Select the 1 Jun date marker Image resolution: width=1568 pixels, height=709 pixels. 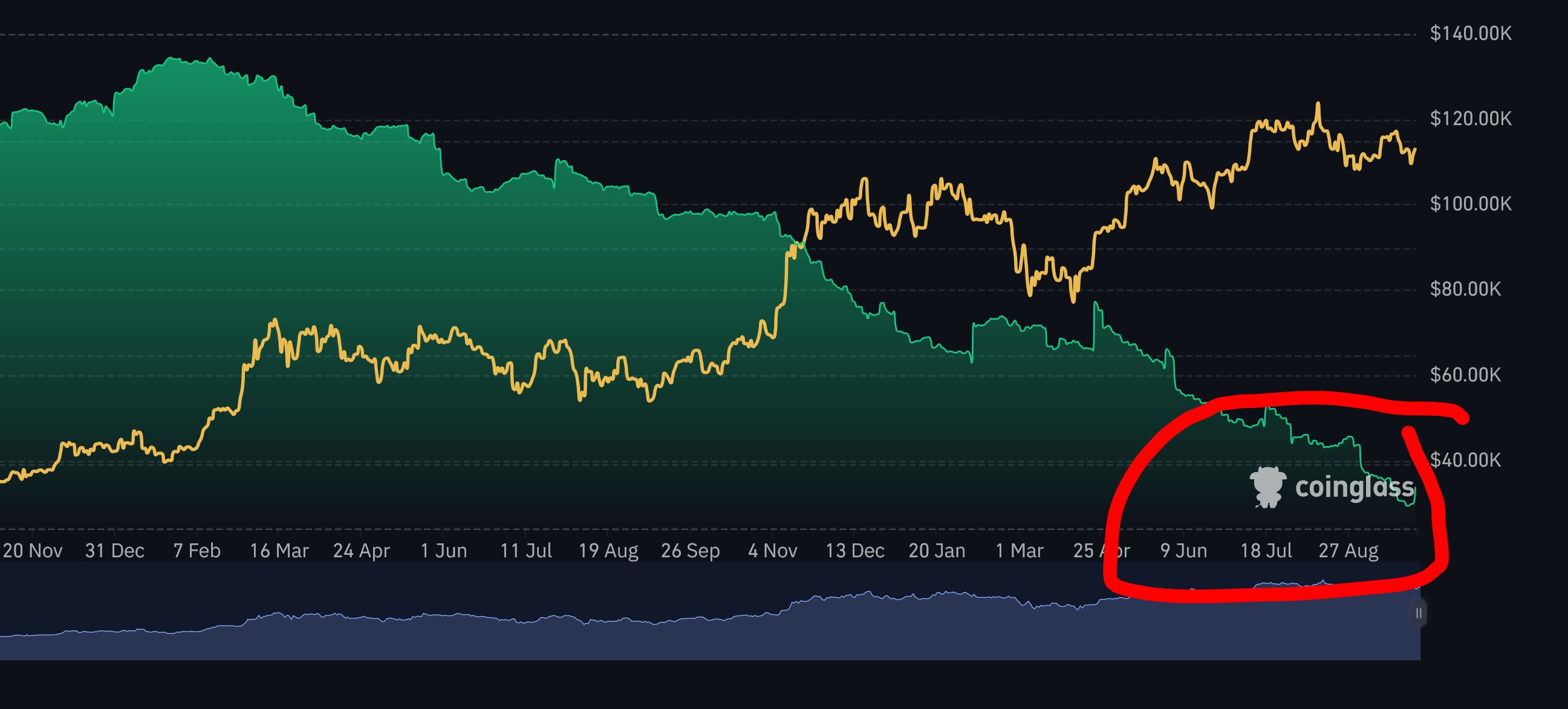coord(444,551)
